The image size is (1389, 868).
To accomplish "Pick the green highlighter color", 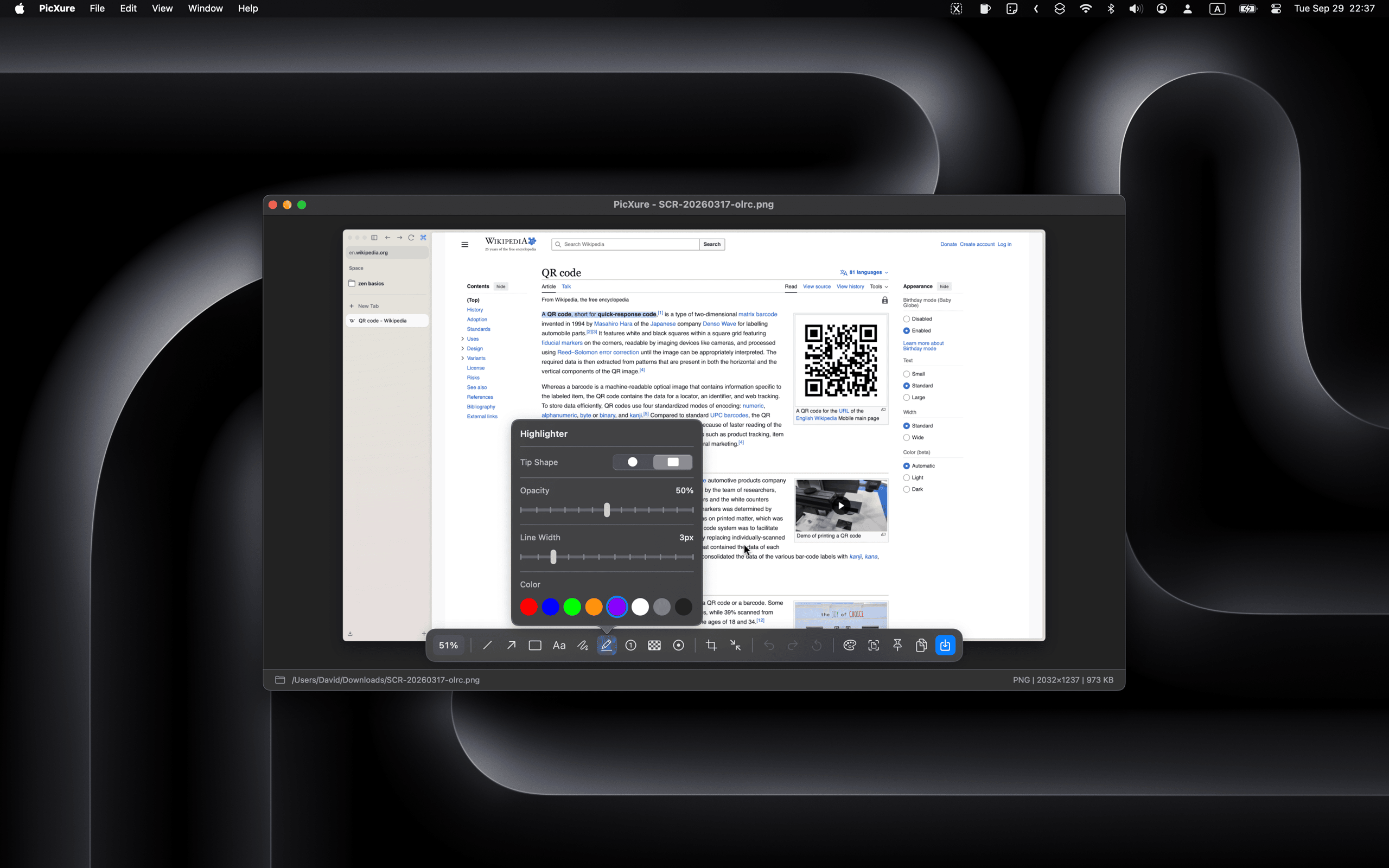I will pyautogui.click(x=572, y=607).
